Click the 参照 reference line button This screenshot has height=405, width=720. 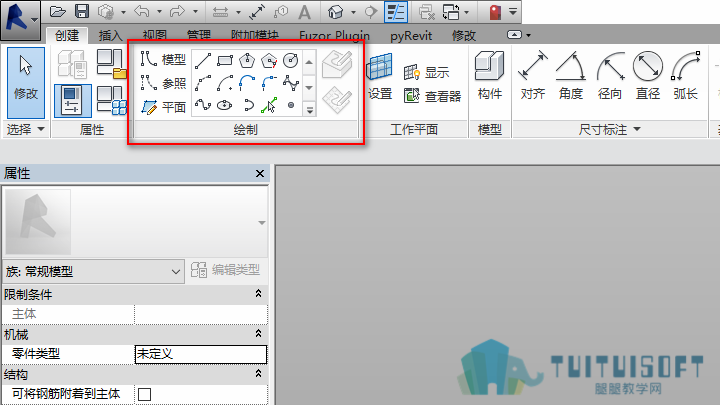[163, 83]
